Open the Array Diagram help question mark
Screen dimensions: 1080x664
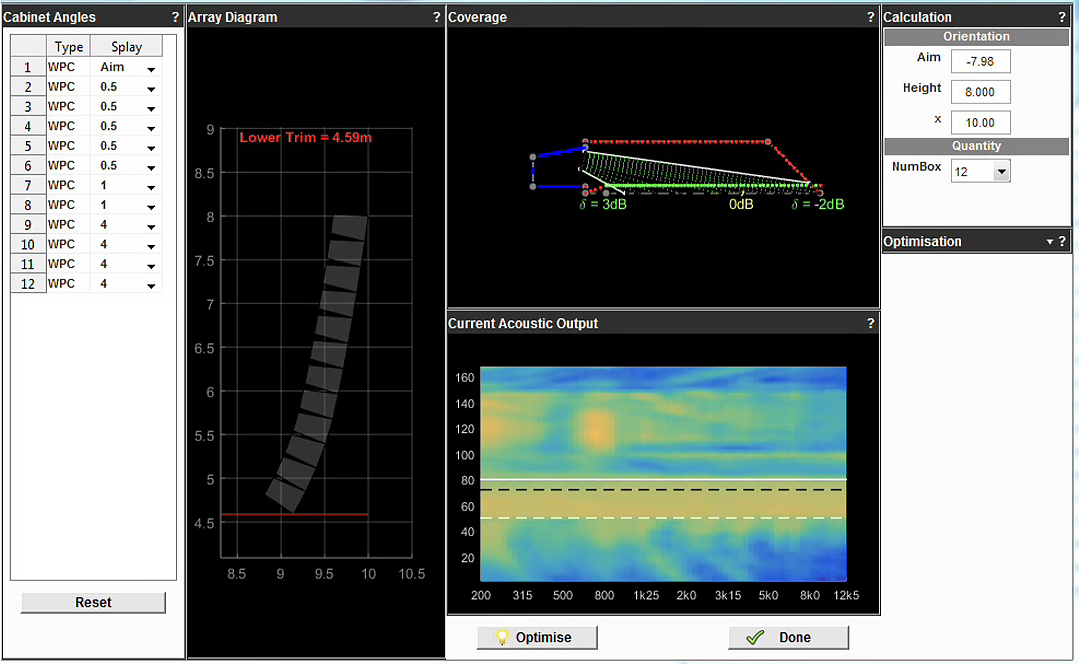coord(436,17)
